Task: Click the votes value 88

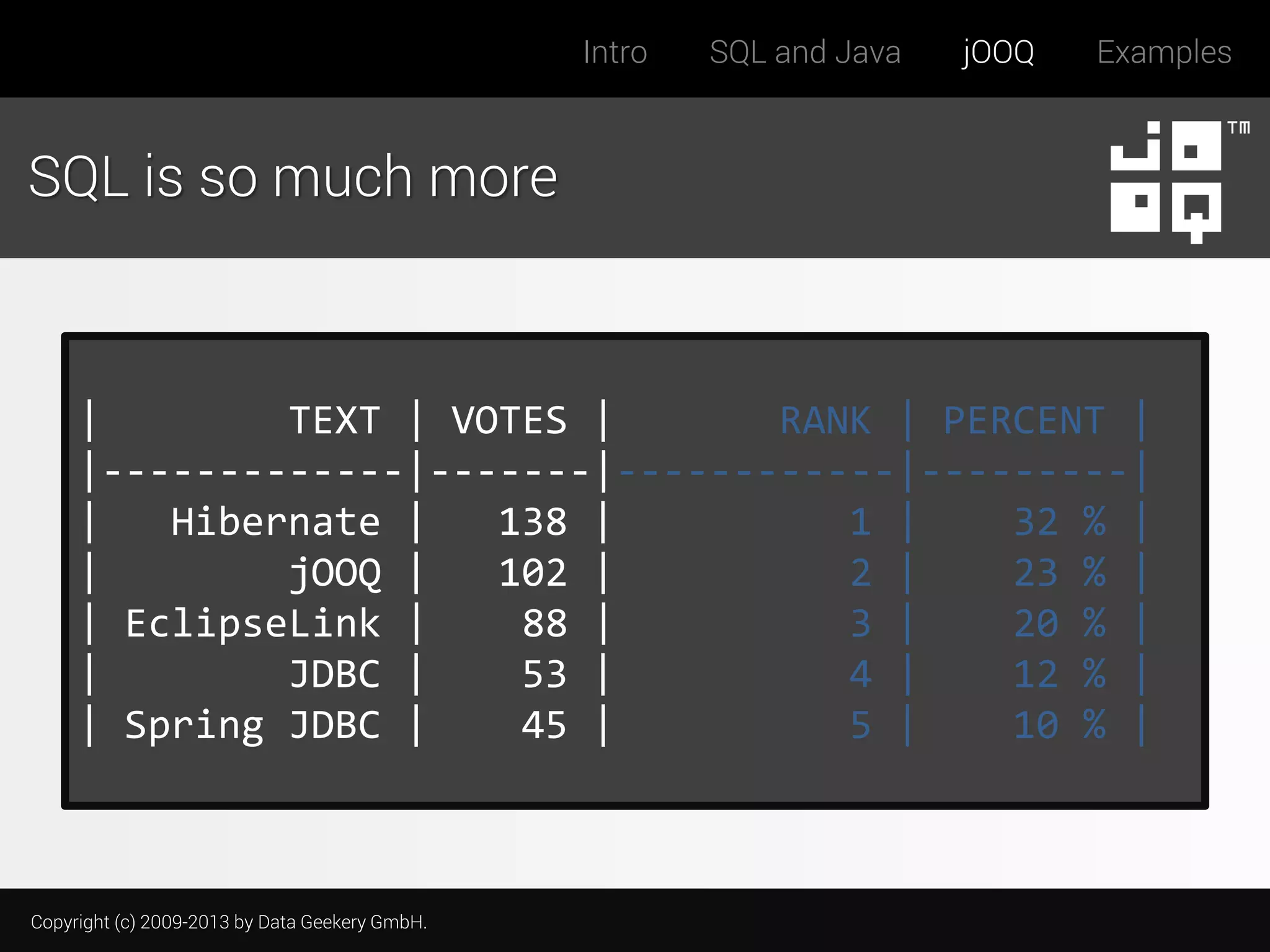Action: (544, 623)
